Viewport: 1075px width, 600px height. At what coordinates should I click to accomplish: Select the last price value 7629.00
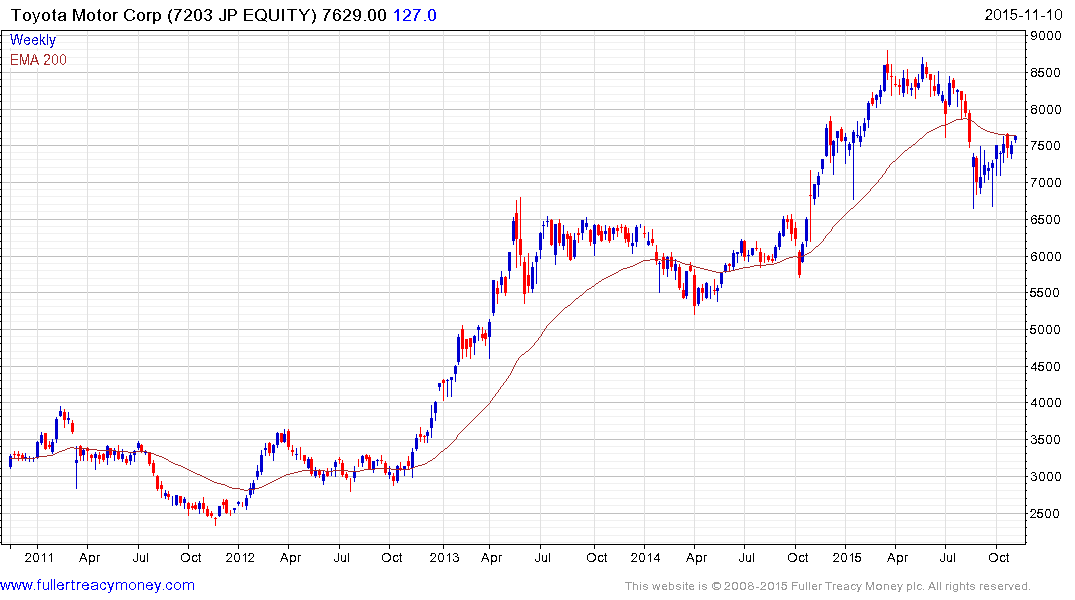[354, 15]
